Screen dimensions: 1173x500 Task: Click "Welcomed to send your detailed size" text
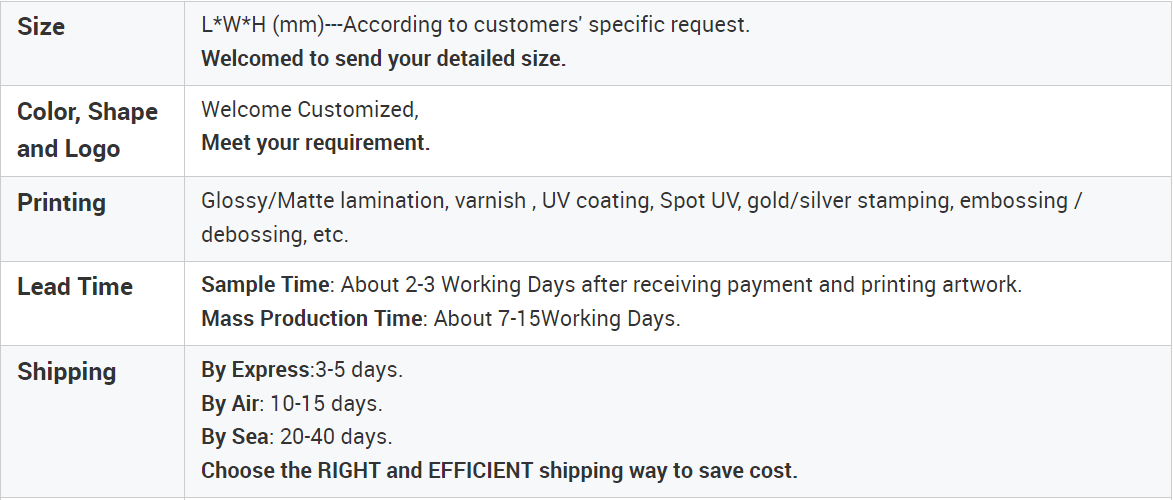pos(383,58)
